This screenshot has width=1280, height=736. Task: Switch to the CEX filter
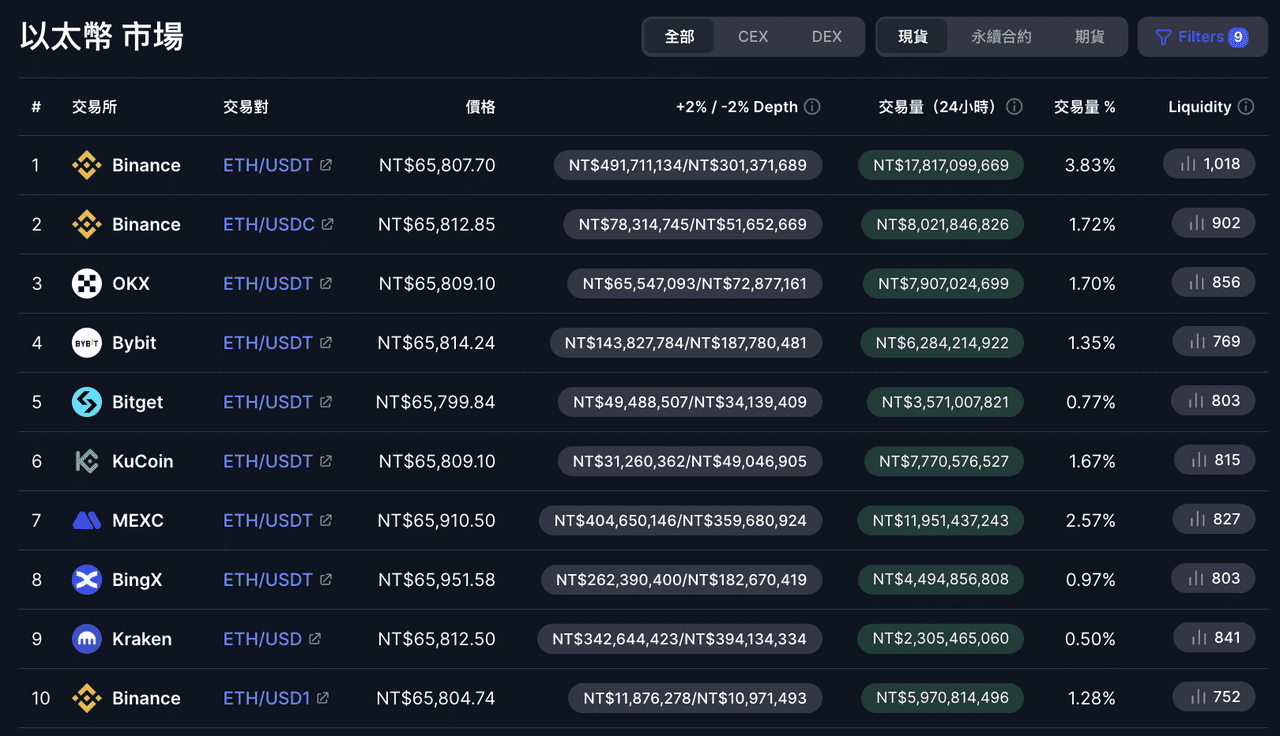tap(753, 37)
